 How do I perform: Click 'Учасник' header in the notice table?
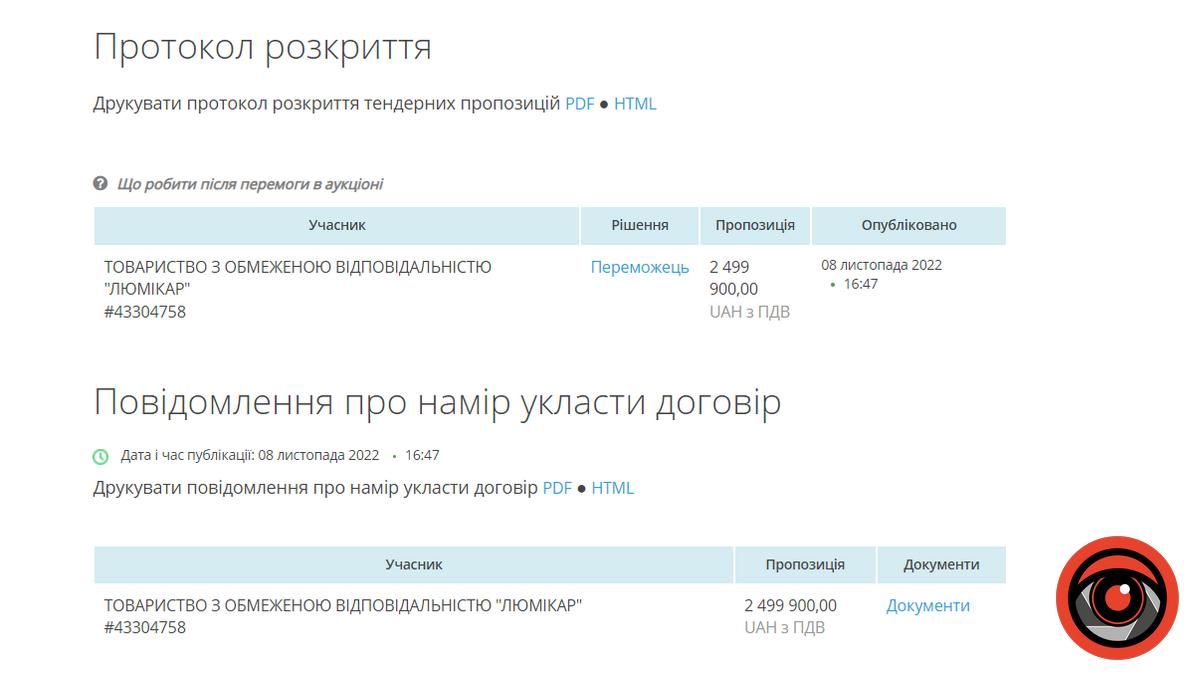point(413,564)
